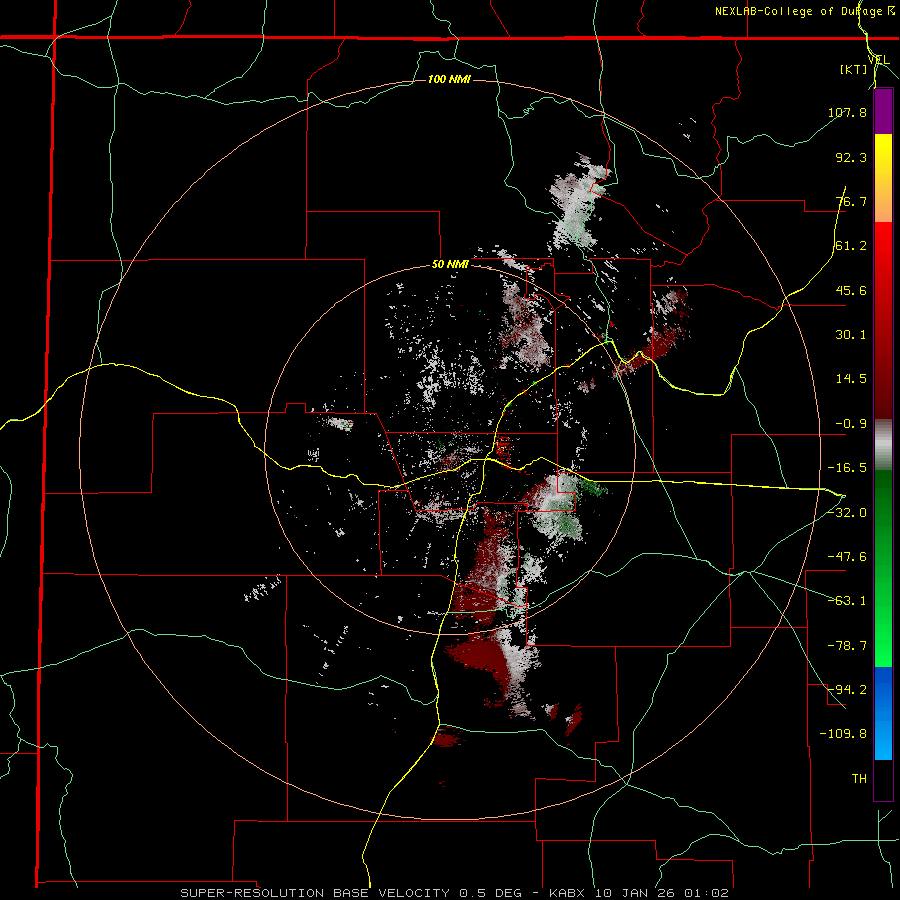Click the -0.9 velocity legend value
This screenshot has width=900, height=900.
(x=851, y=424)
